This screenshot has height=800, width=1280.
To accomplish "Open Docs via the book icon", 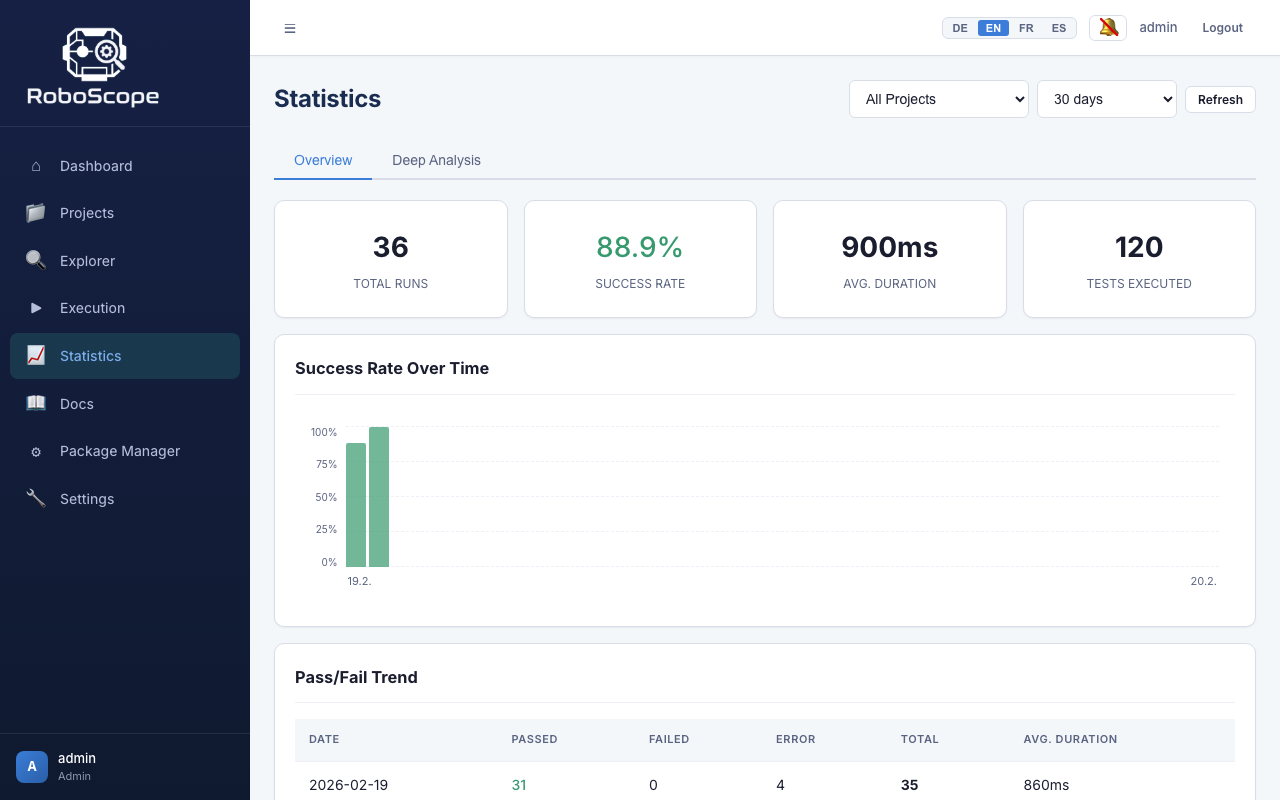I will 36,403.
